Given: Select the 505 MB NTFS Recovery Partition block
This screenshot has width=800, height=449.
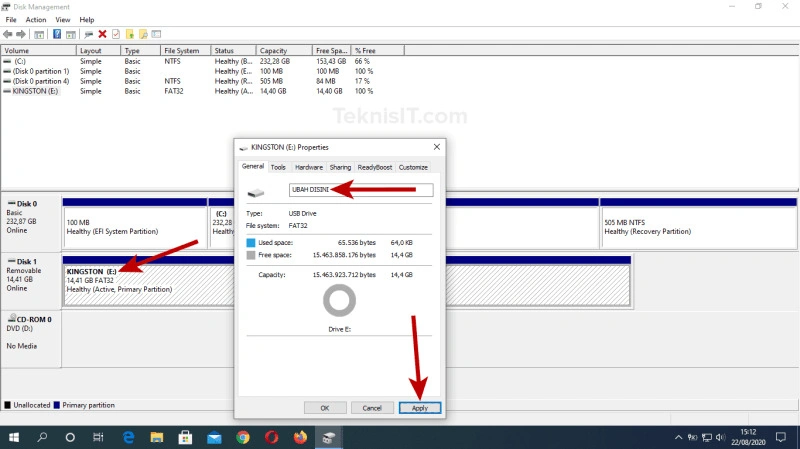Looking at the screenshot, I should pos(698,223).
